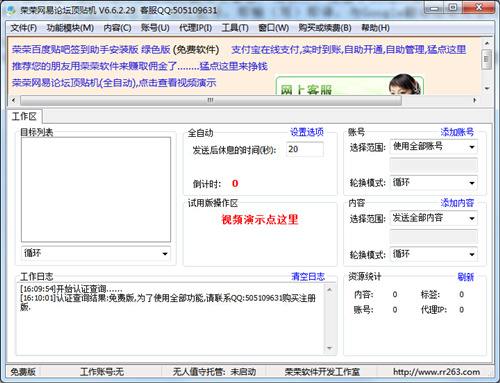Click the 荣荣软件开发工作室 status entry
The height and width of the screenshot is (383, 500).
click(322, 372)
